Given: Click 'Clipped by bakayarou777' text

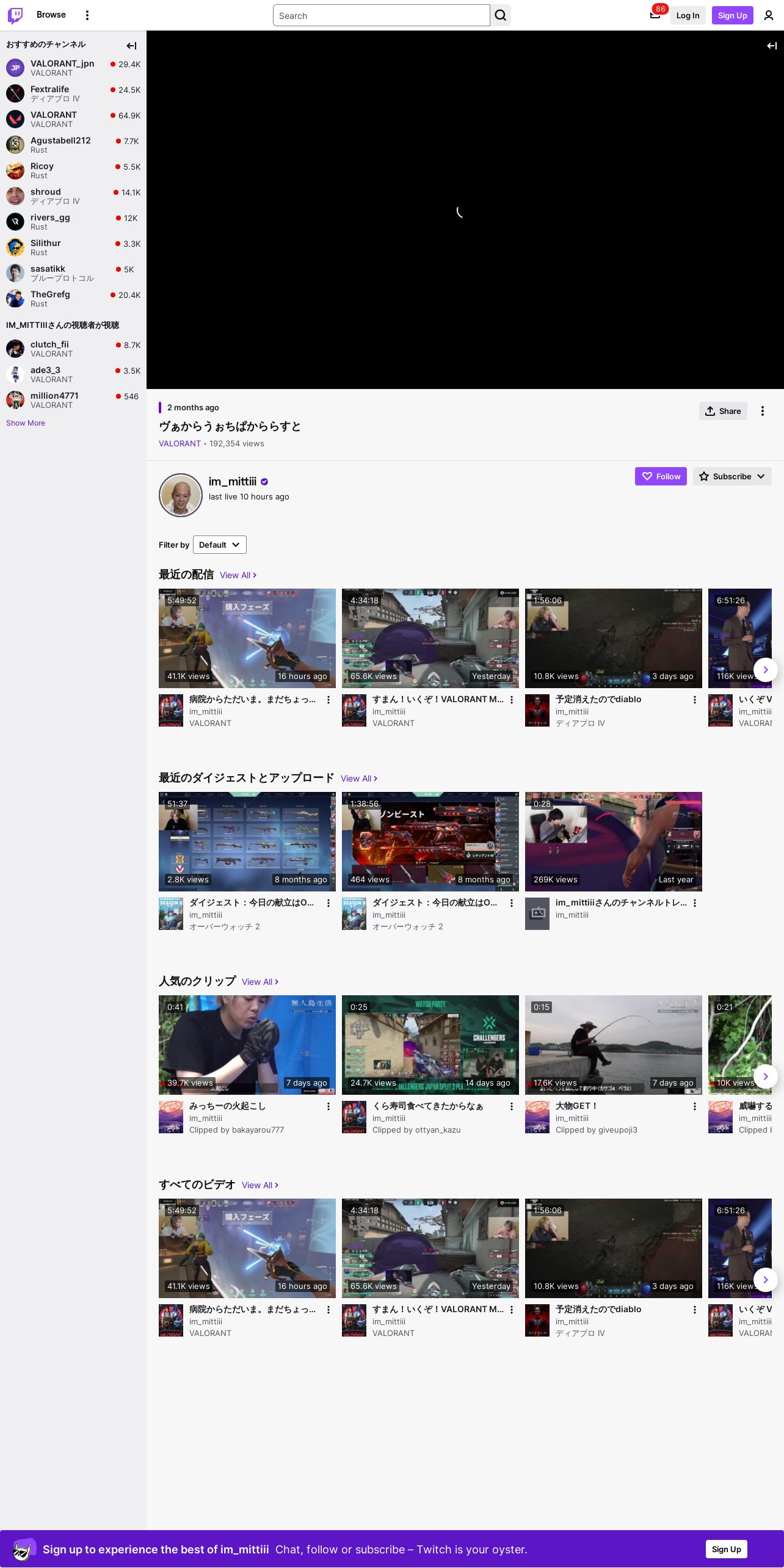Looking at the screenshot, I should tap(236, 1130).
